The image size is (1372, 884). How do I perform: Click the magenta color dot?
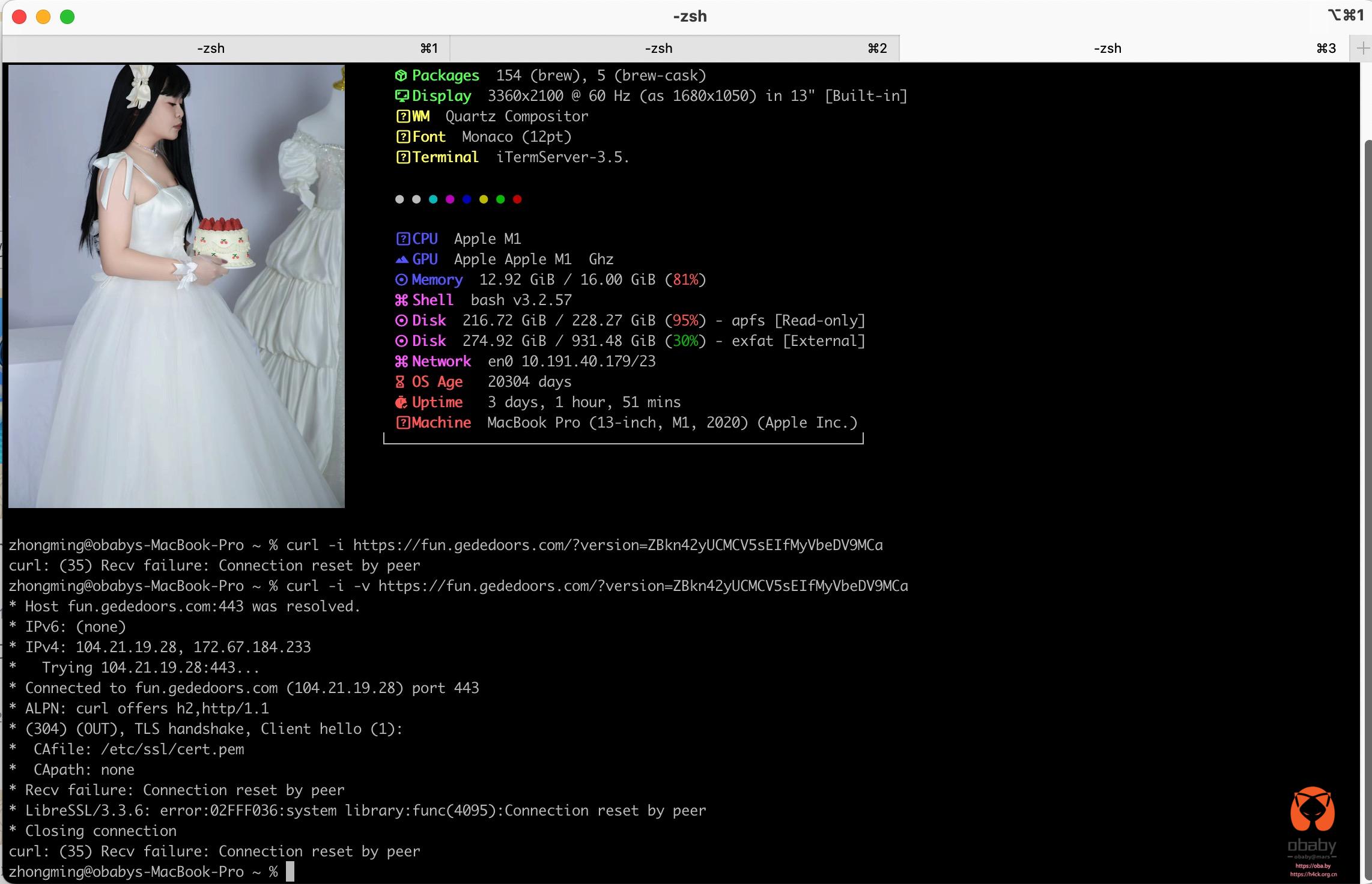(x=450, y=199)
